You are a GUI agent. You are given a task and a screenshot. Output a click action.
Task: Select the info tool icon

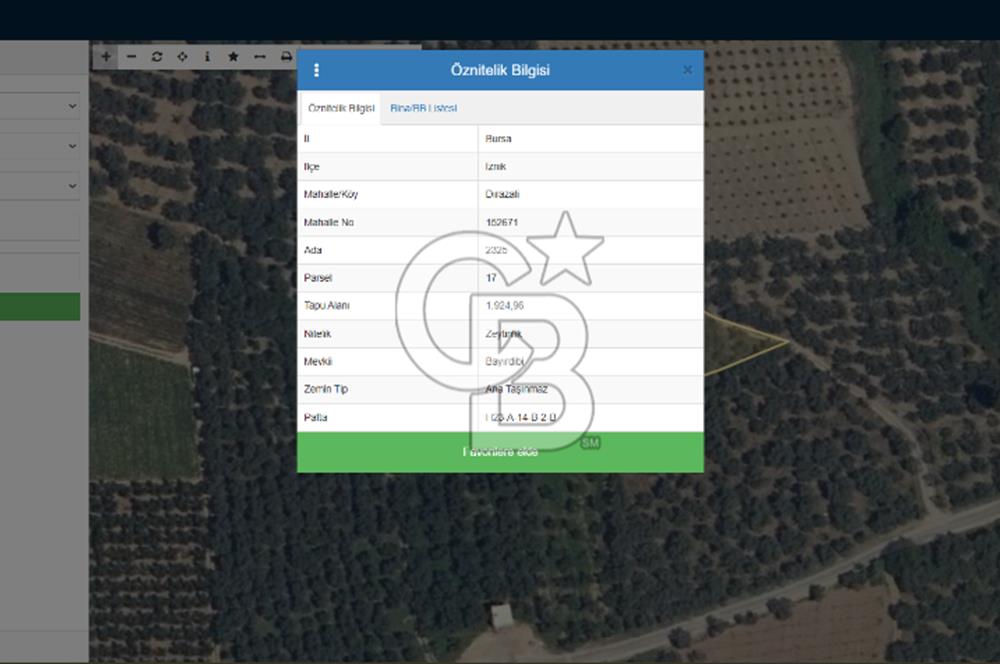(x=207, y=57)
